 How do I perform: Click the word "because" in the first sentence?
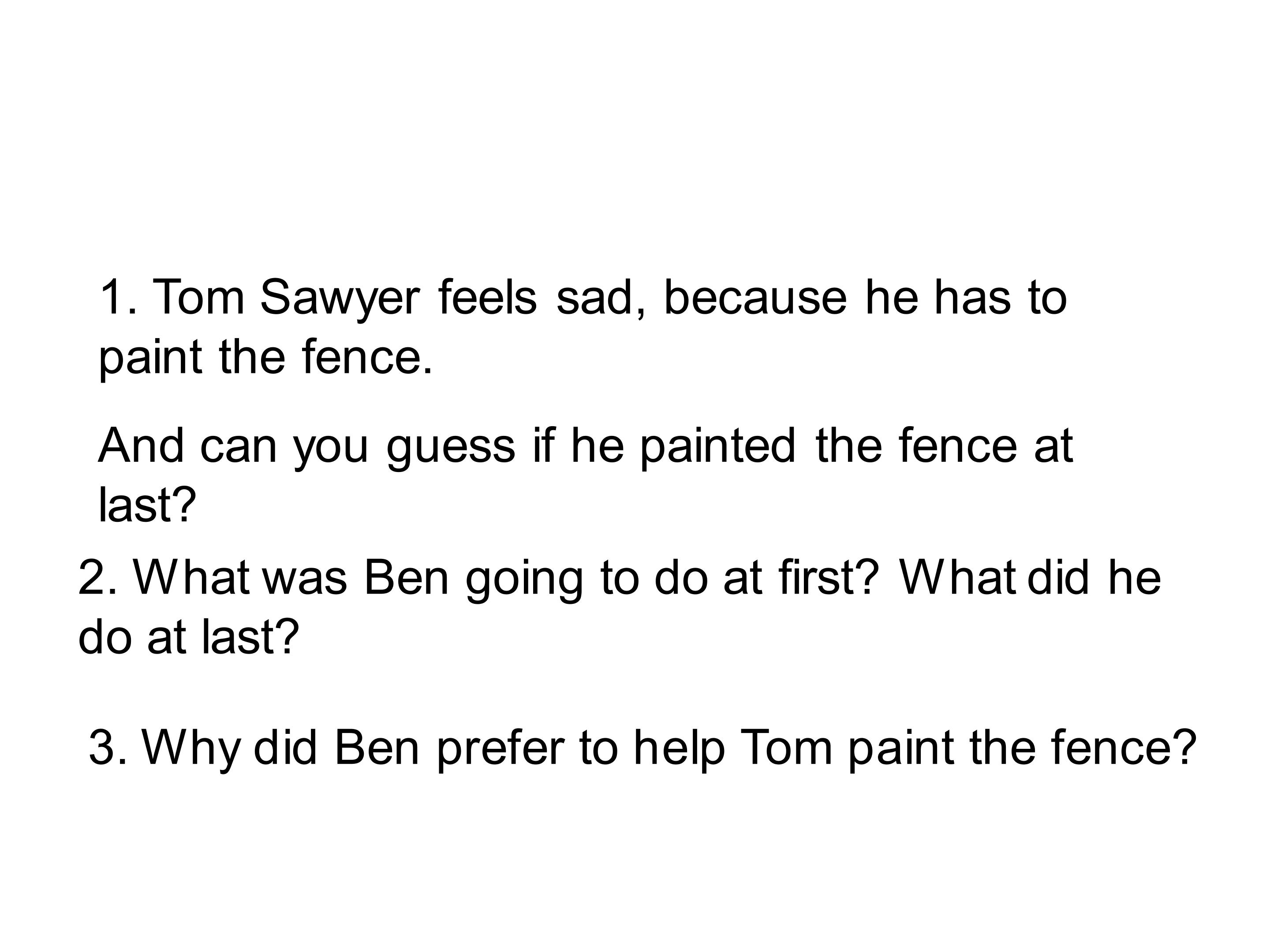[755, 298]
